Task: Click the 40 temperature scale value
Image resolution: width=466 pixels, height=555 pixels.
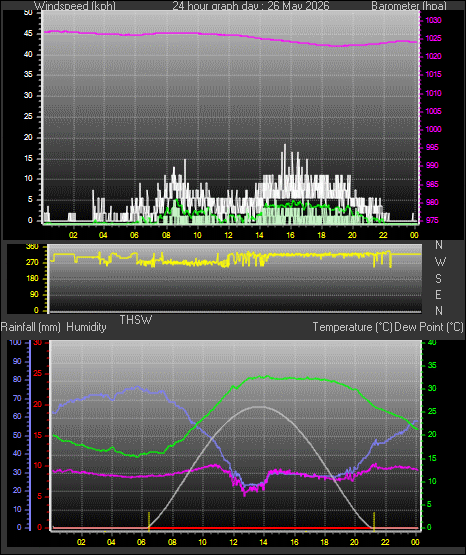Action: coord(432,343)
